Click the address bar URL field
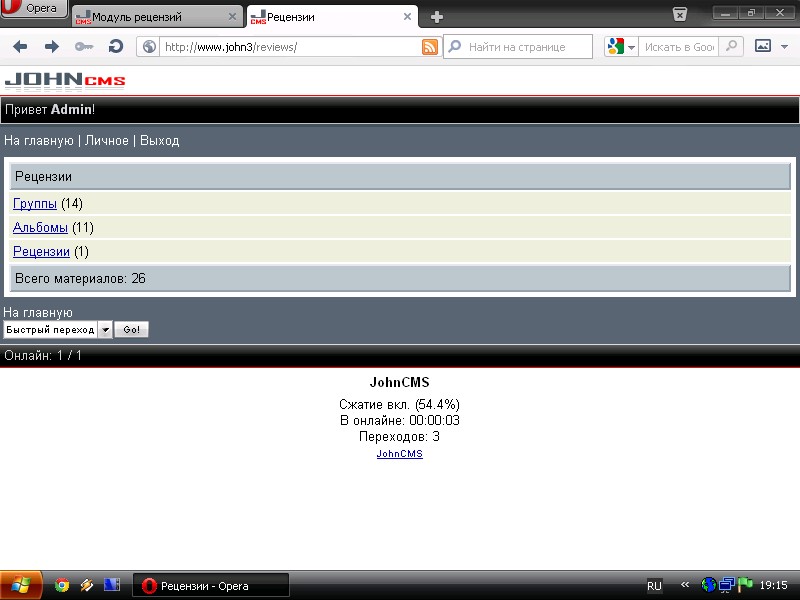800x600 pixels. [x=290, y=47]
